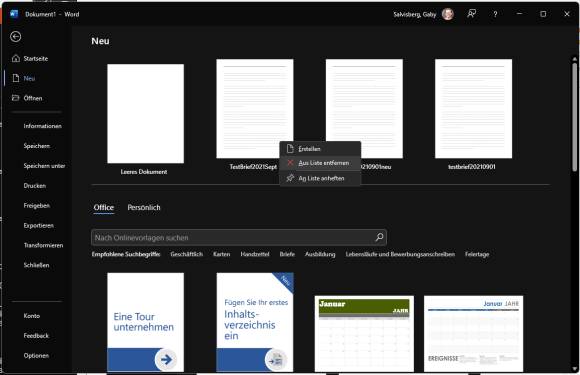The width and height of the screenshot is (580, 375).
Task: Click the Salvisberg, Gaby account name
Action: (415, 14)
